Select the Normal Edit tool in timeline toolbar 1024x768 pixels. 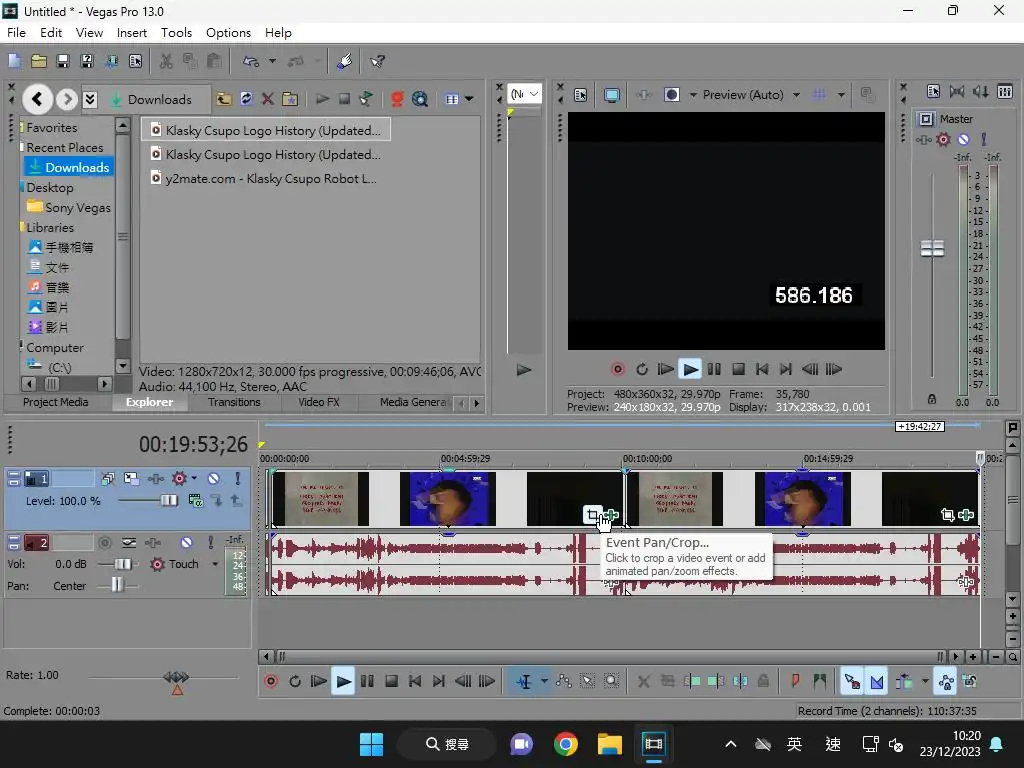point(524,682)
